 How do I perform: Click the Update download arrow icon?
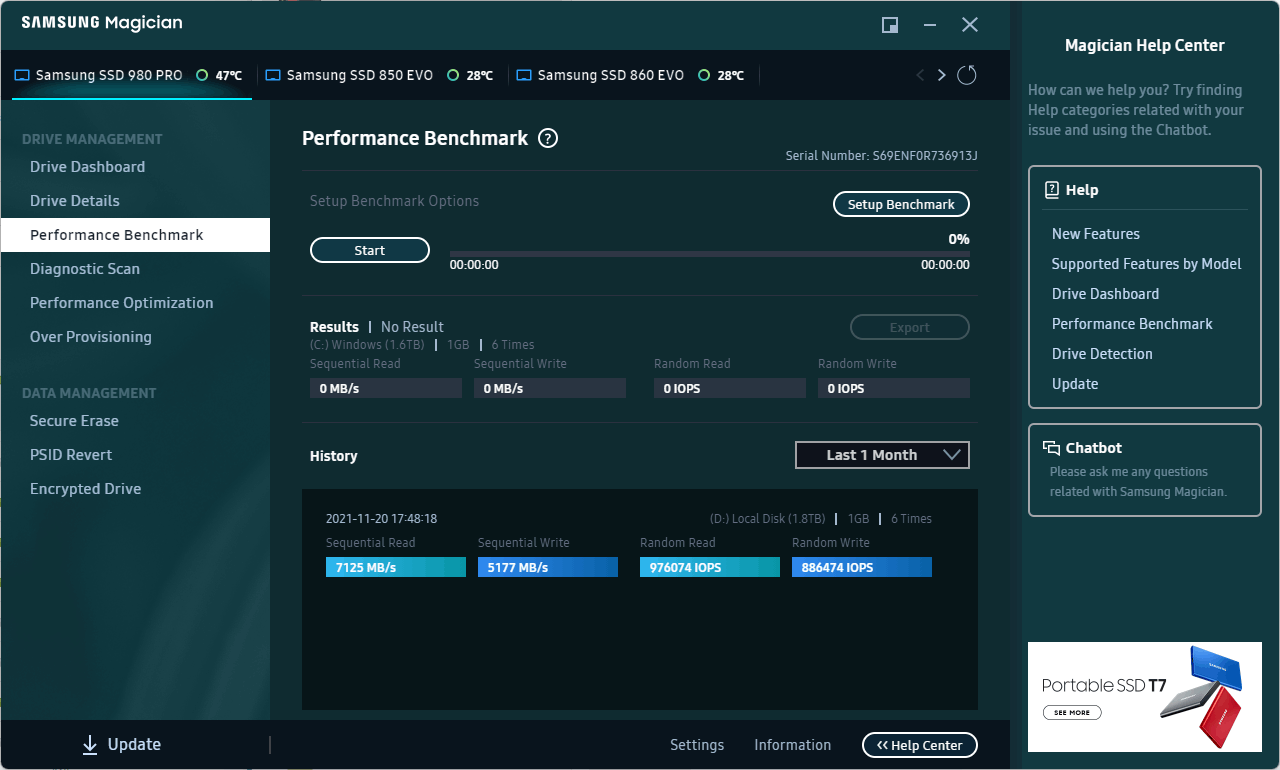[x=90, y=744]
